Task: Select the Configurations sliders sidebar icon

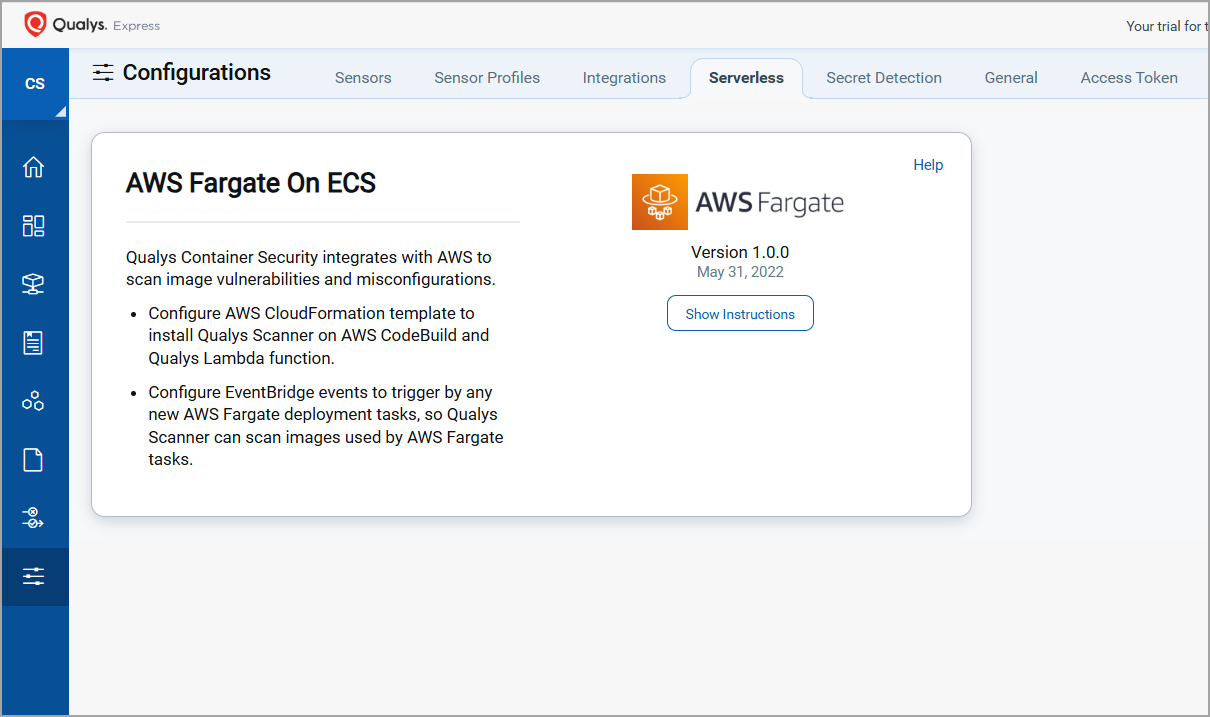Action: [34, 576]
